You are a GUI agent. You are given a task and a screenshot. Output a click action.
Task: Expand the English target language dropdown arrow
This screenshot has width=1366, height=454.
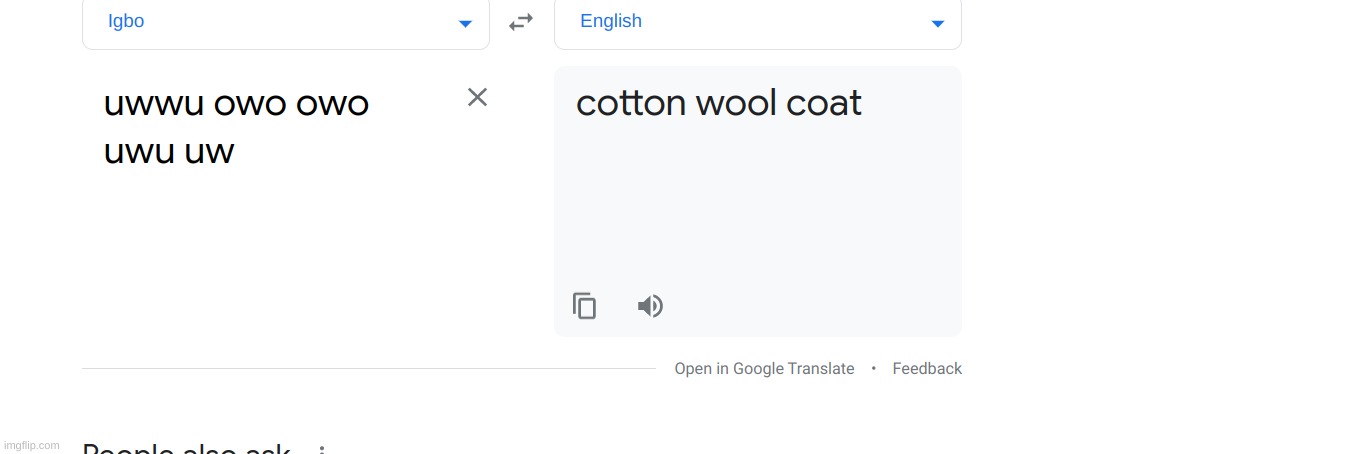point(938,24)
